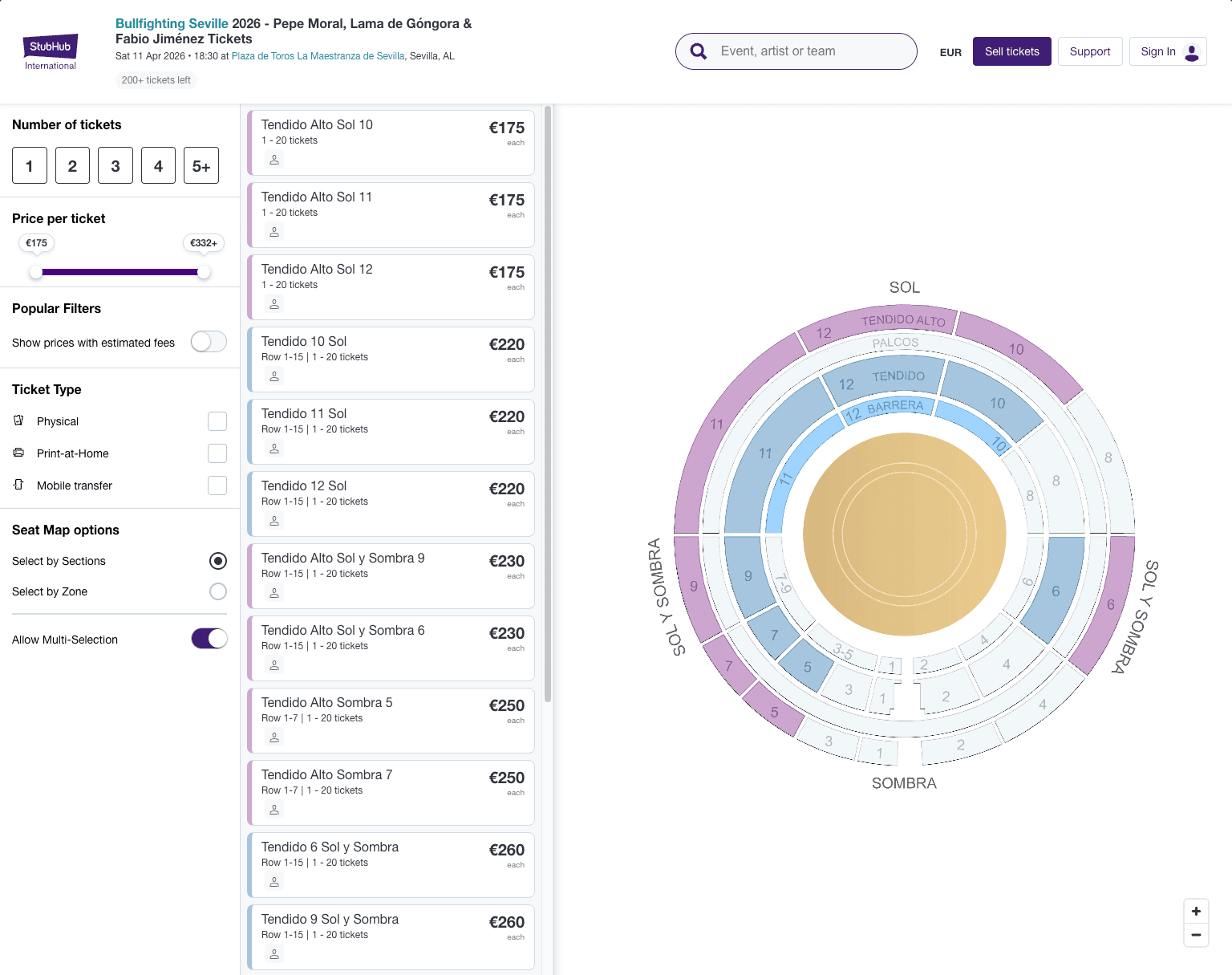Click person icon in Alto Sol y Sombra 6
Viewport: 1232px width, 975px height.
pos(274,665)
